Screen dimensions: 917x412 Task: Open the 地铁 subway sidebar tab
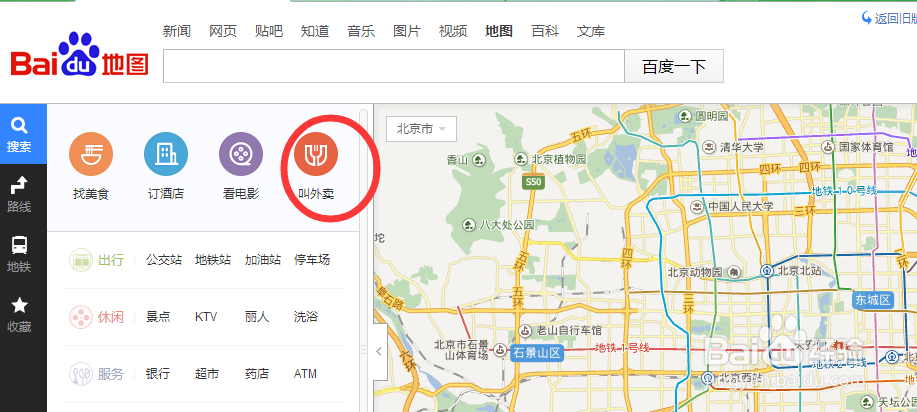(x=19, y=255)
